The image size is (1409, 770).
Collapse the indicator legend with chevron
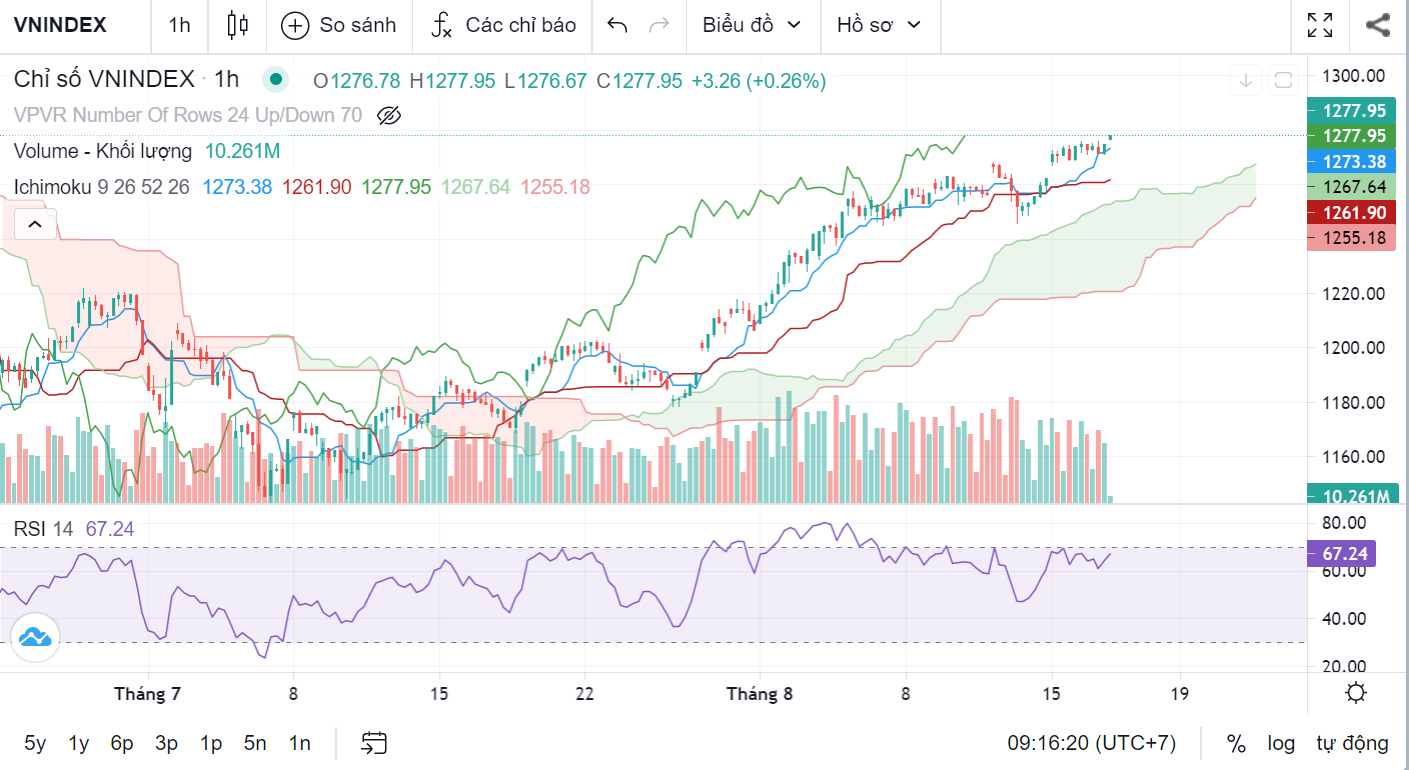34,224
